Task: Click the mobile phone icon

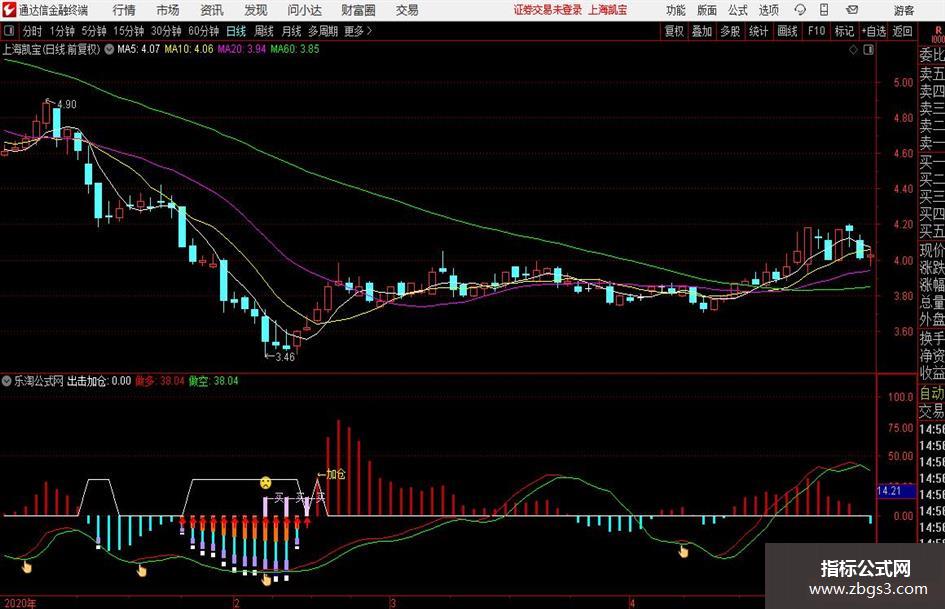Action: pos(824,10)
